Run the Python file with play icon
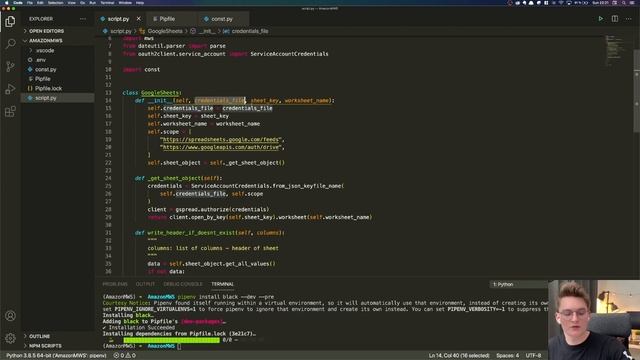The width and height of the screenshot is (640, 360). click(x=600, y=19)
